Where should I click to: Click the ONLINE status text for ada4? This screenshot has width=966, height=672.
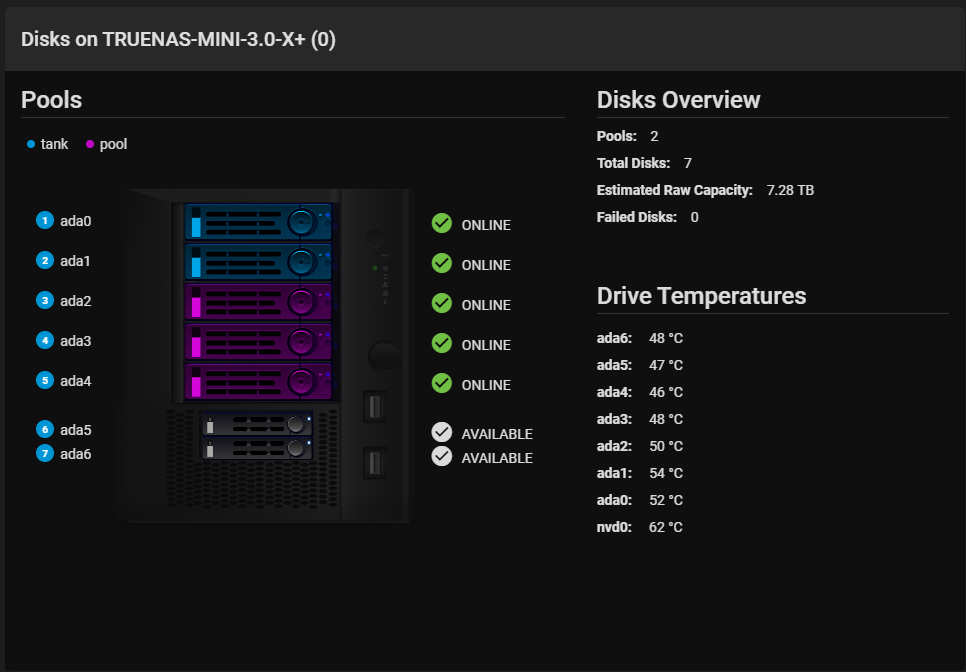[x=486, y=386]
